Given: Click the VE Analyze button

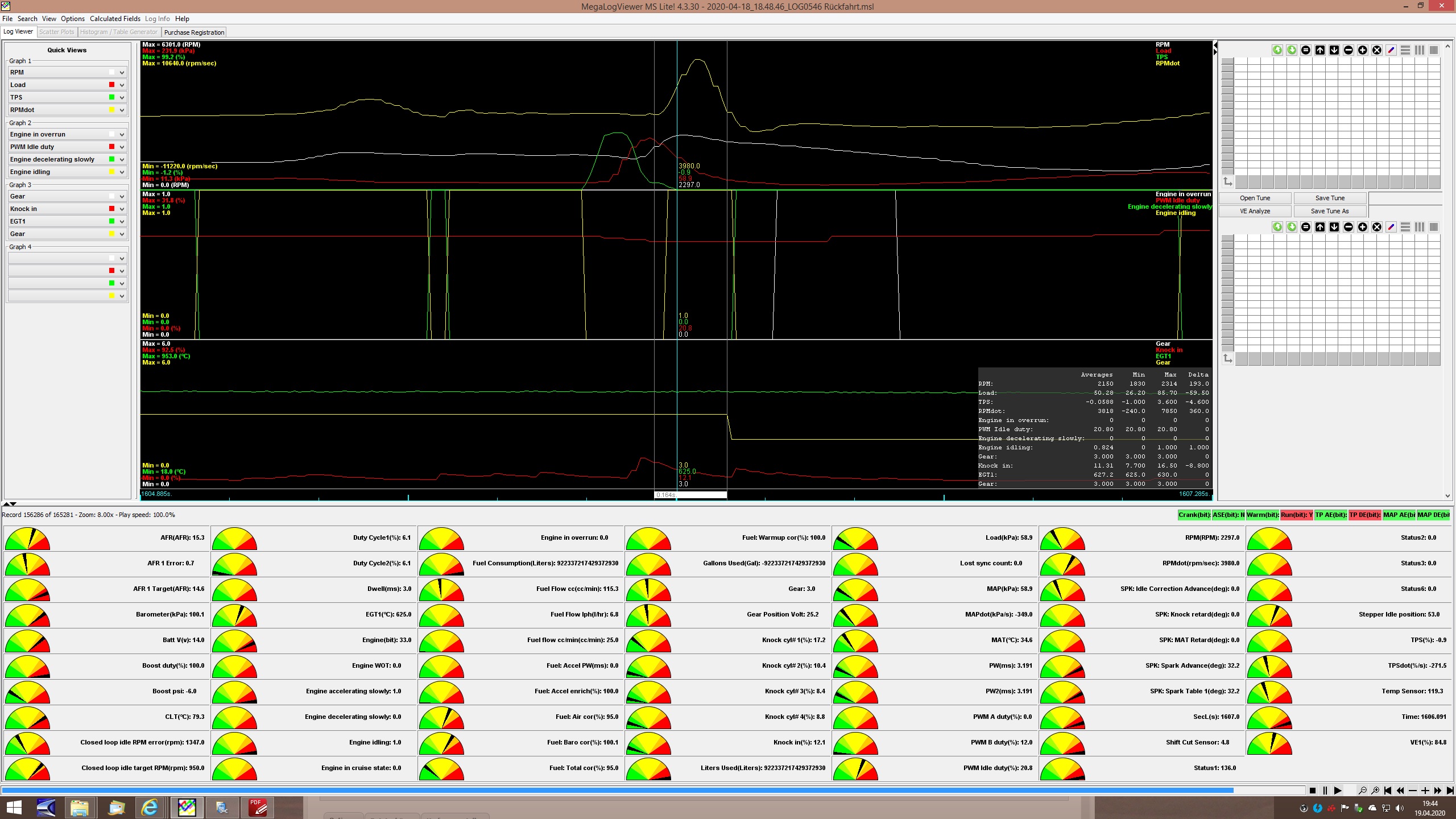Looking at the screenshot, I should pyautogui.click(x=1255, y=211).
